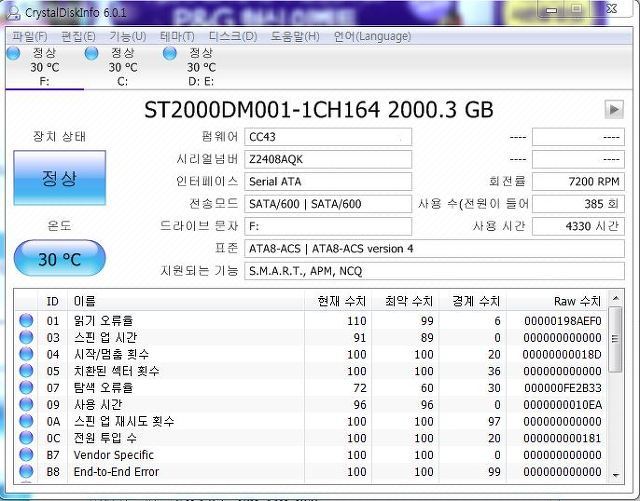Click the Raw 수치 column header

(557, 301)
